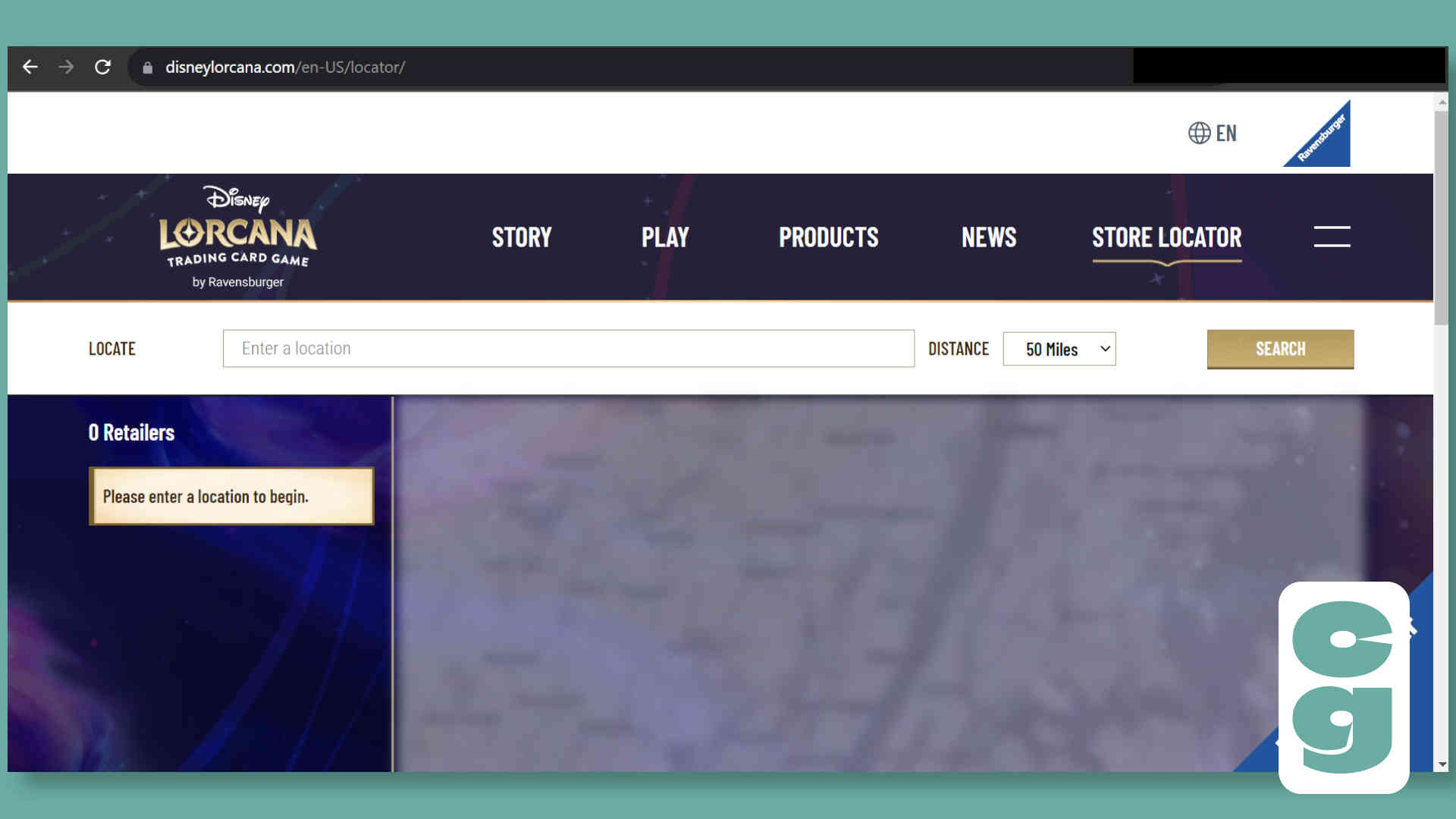Image resolution: width=1456 pixels, height=819 pixels.
Task: Click the padlock site info icon
Action: pyautogui.click(x=148, y=67)
